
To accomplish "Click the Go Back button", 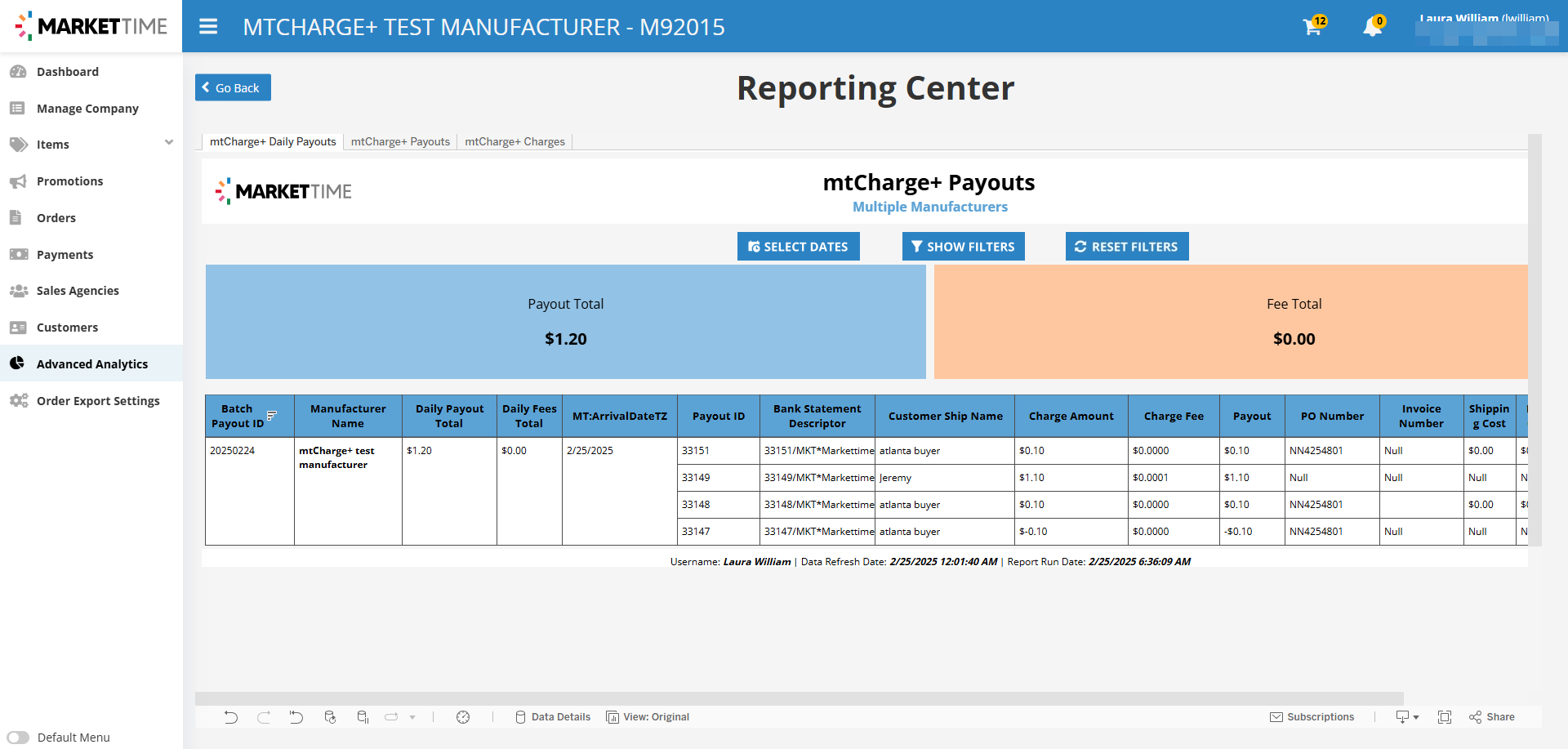I will (233, 87).
